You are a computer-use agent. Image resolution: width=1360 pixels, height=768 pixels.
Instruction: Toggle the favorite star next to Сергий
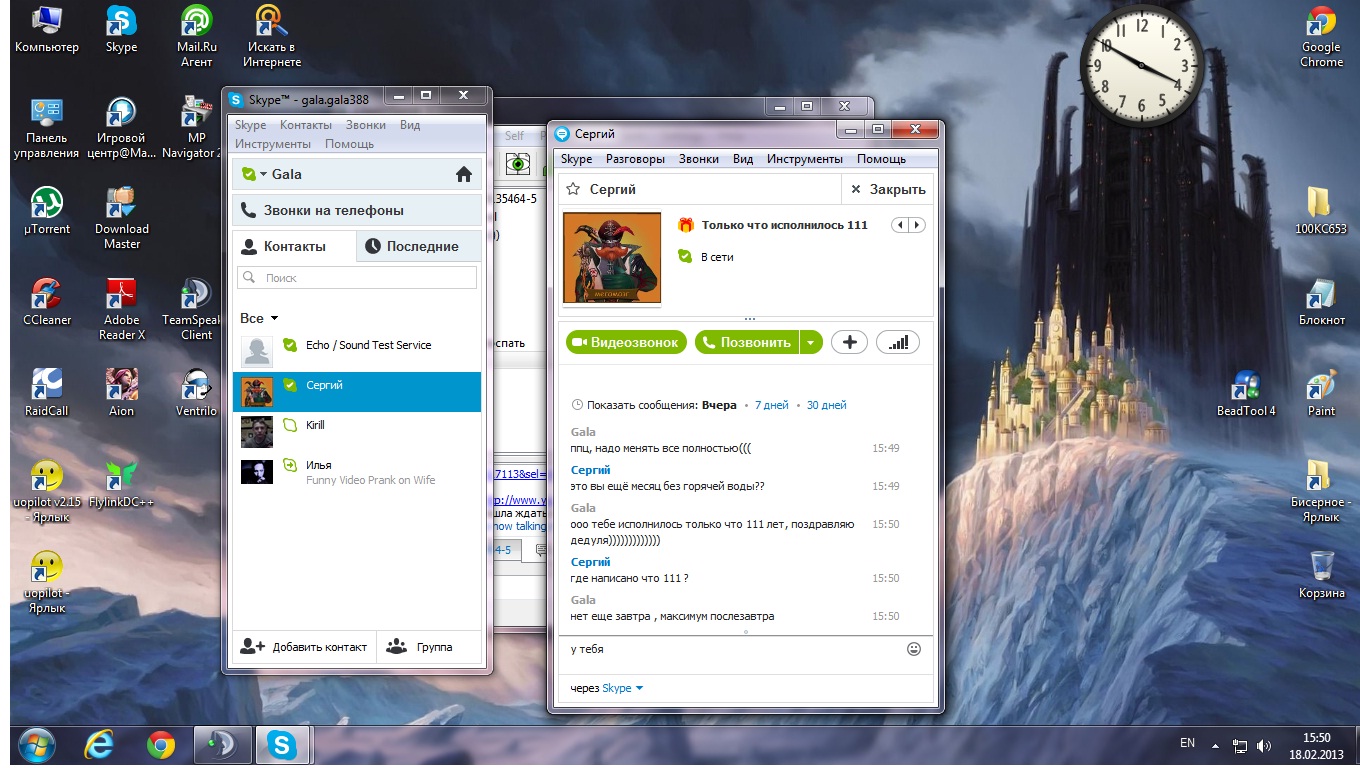tap(573, 189)
